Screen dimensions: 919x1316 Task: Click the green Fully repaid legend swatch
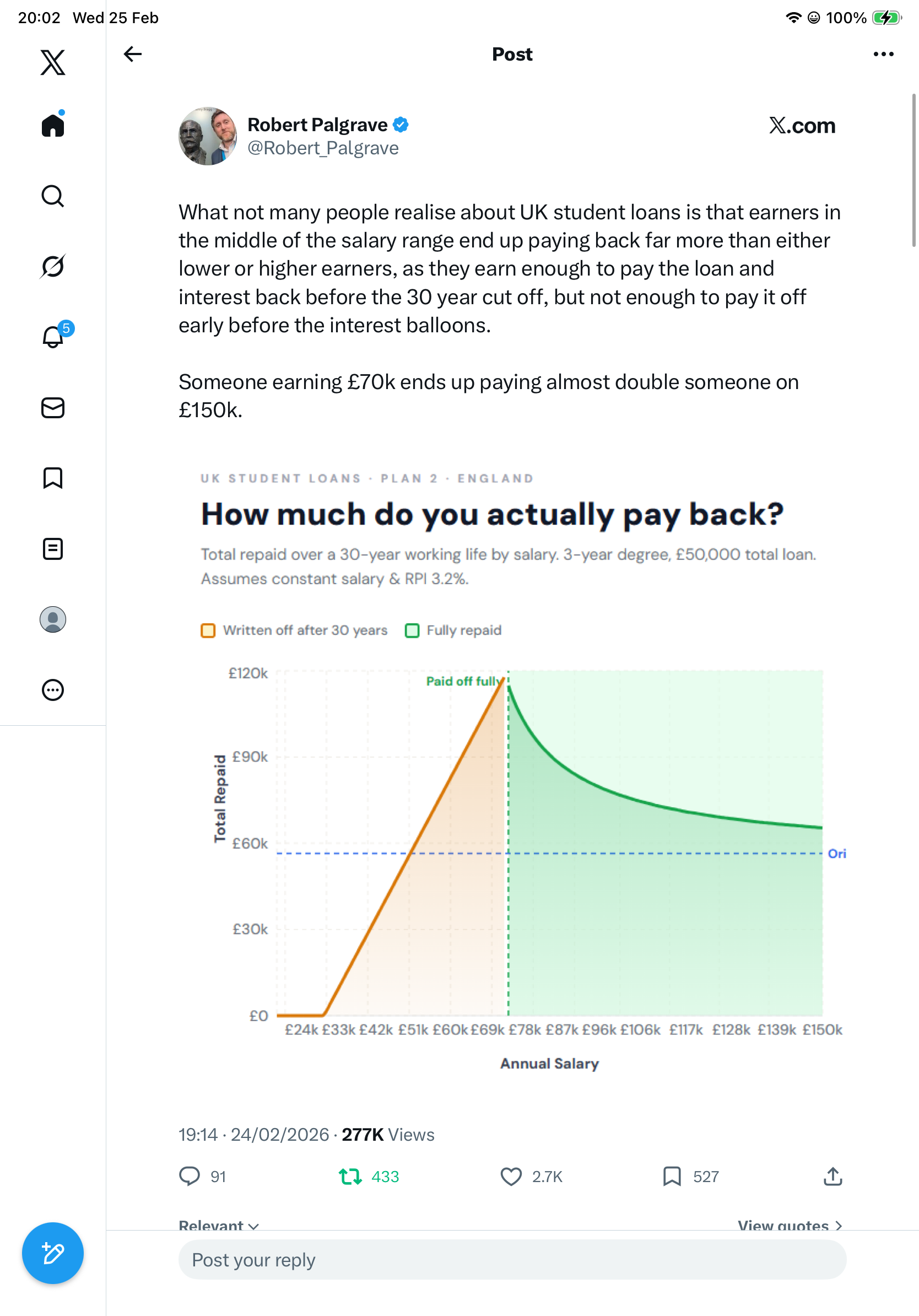pyautogui.click(x=412, y=630)
